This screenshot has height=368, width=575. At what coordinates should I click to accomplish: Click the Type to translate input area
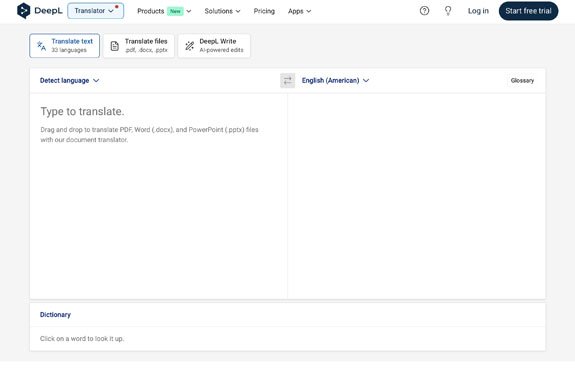pyautogui.click(x=158, y=196)
